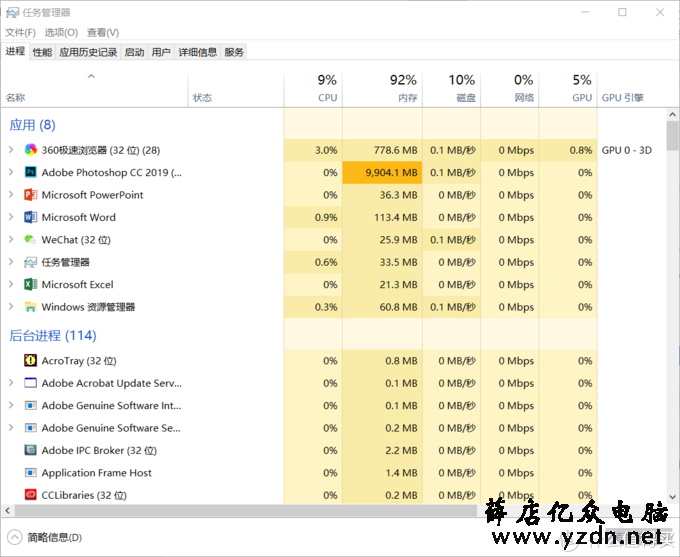680x557 pixels.
Task: Expand the Adobe Genuine Software Int... row
Action: (x=11, y=406)
